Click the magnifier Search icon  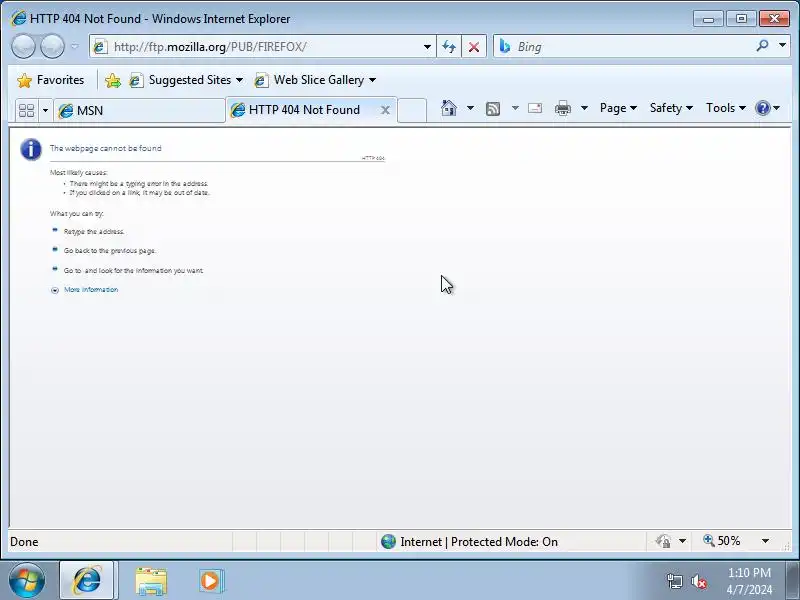[762, 46]
